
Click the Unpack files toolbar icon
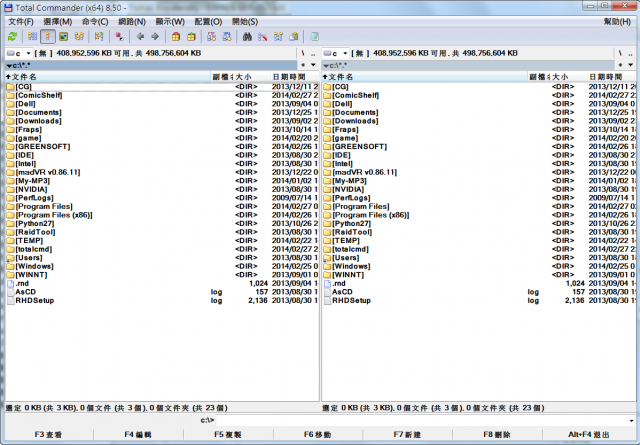191,37
